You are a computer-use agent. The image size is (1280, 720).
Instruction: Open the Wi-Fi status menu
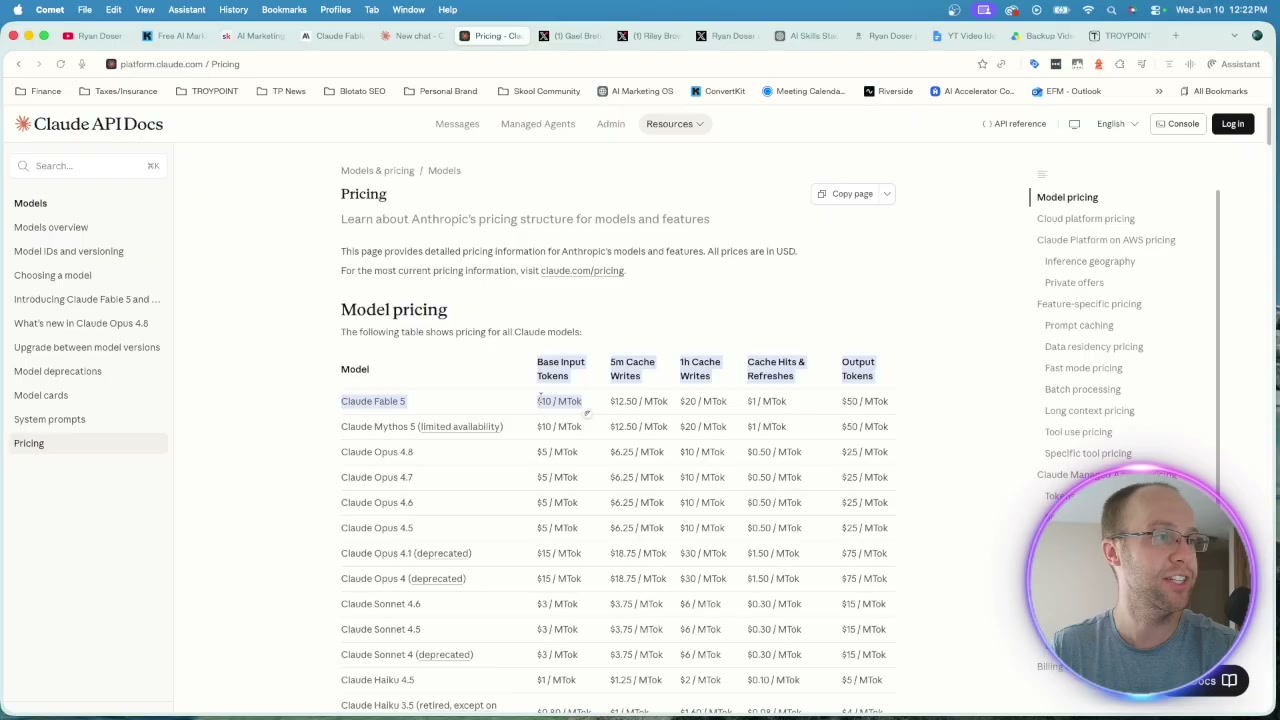pyautogui.click(x=1088, y=10)
